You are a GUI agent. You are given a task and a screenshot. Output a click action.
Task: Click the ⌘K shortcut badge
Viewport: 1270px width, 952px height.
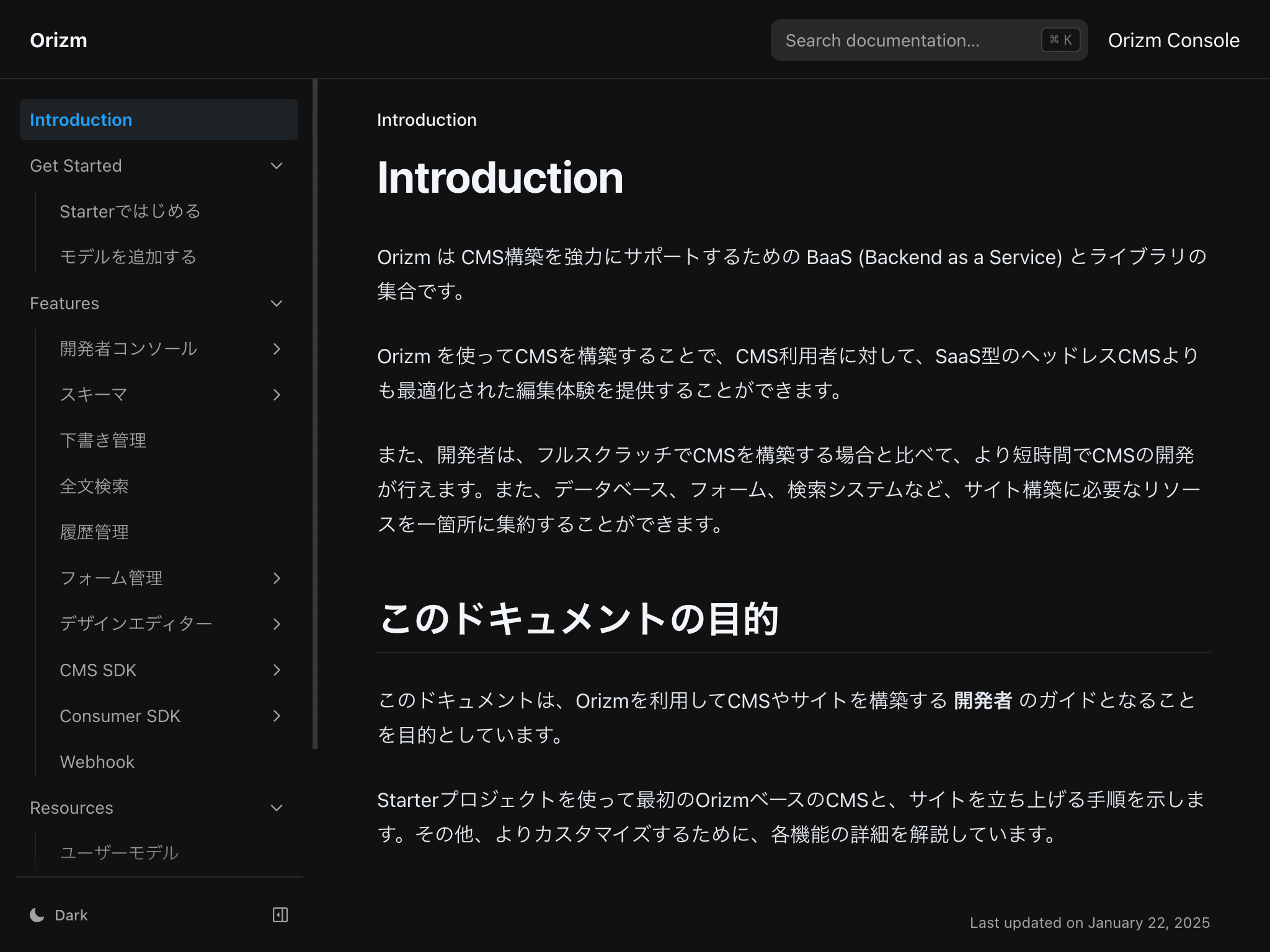1060,40
